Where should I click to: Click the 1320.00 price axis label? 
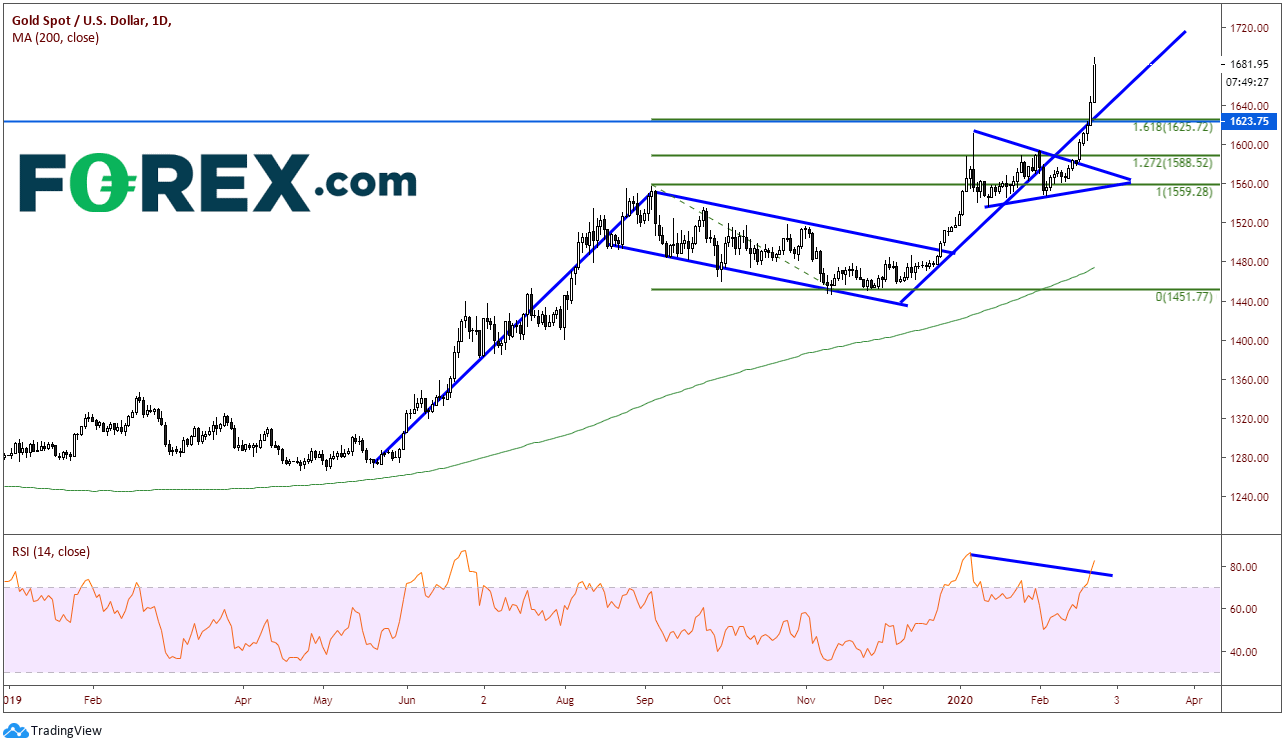[x=1249, y=419]
